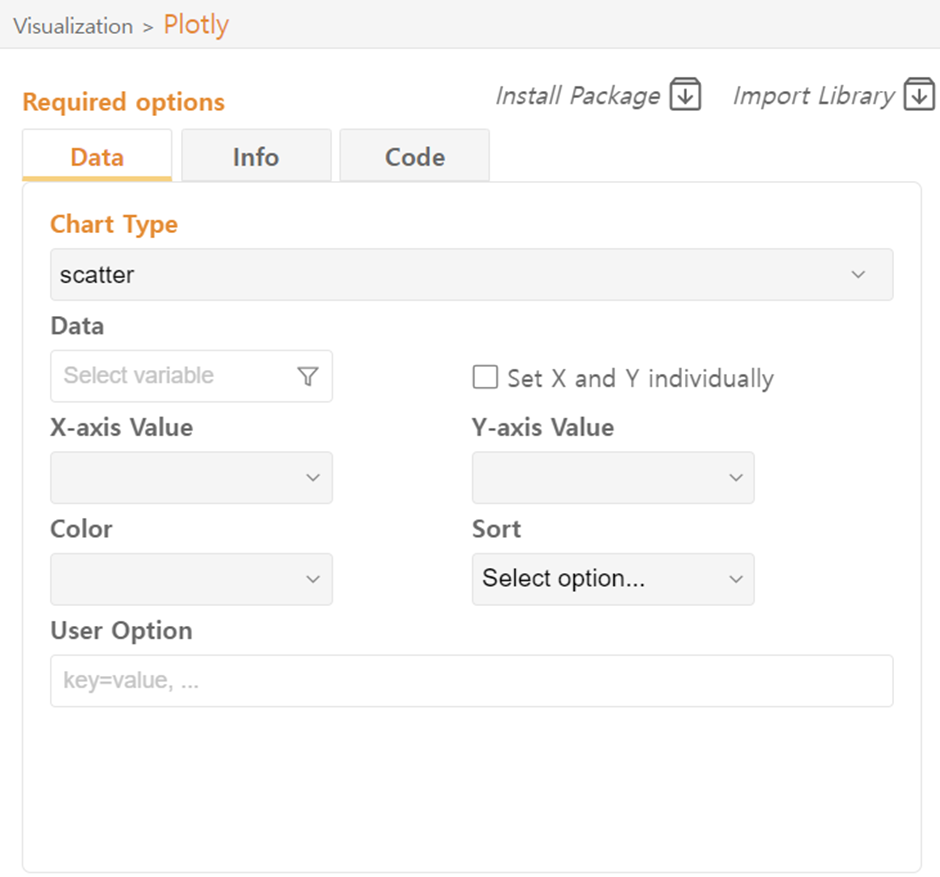Select the Data tab
This screenshot has width=940, height=877.
pyautogui.click(x=97, y=157)
